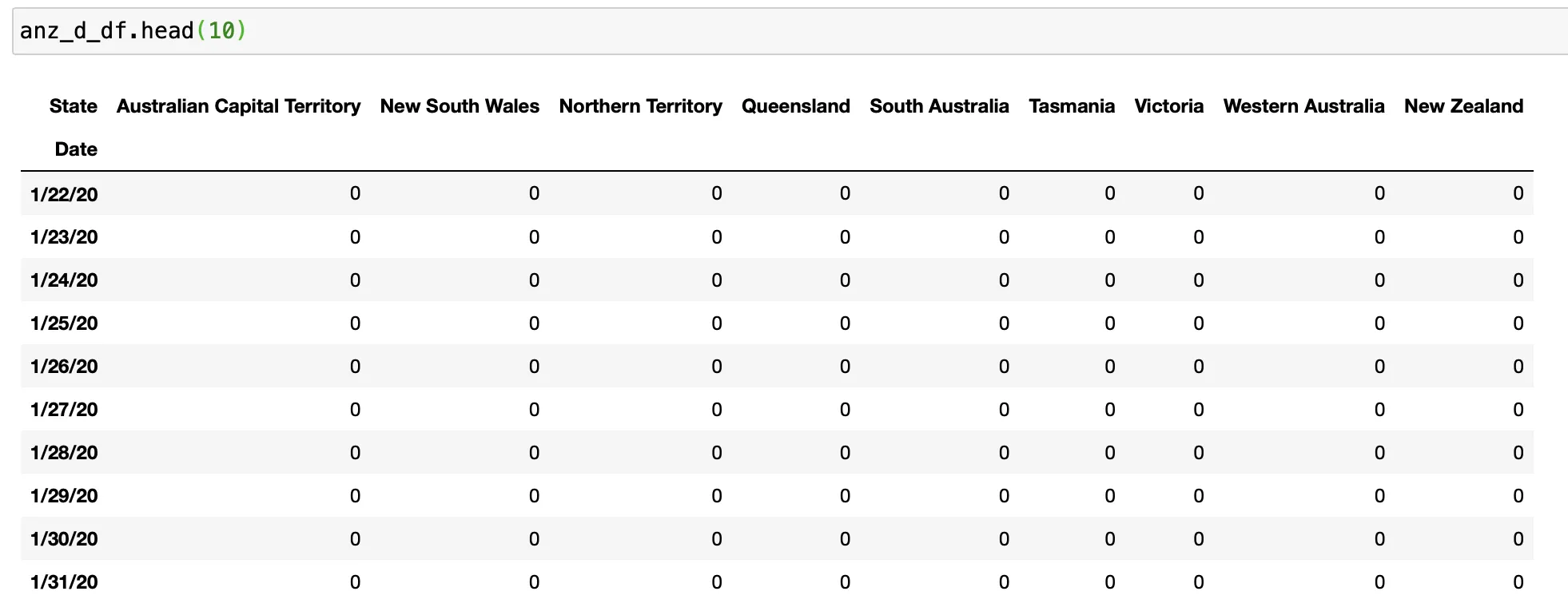Click the 'Victoria' column header
The height and width of the screenshot is (615, 1568).
click(1168, 106)
